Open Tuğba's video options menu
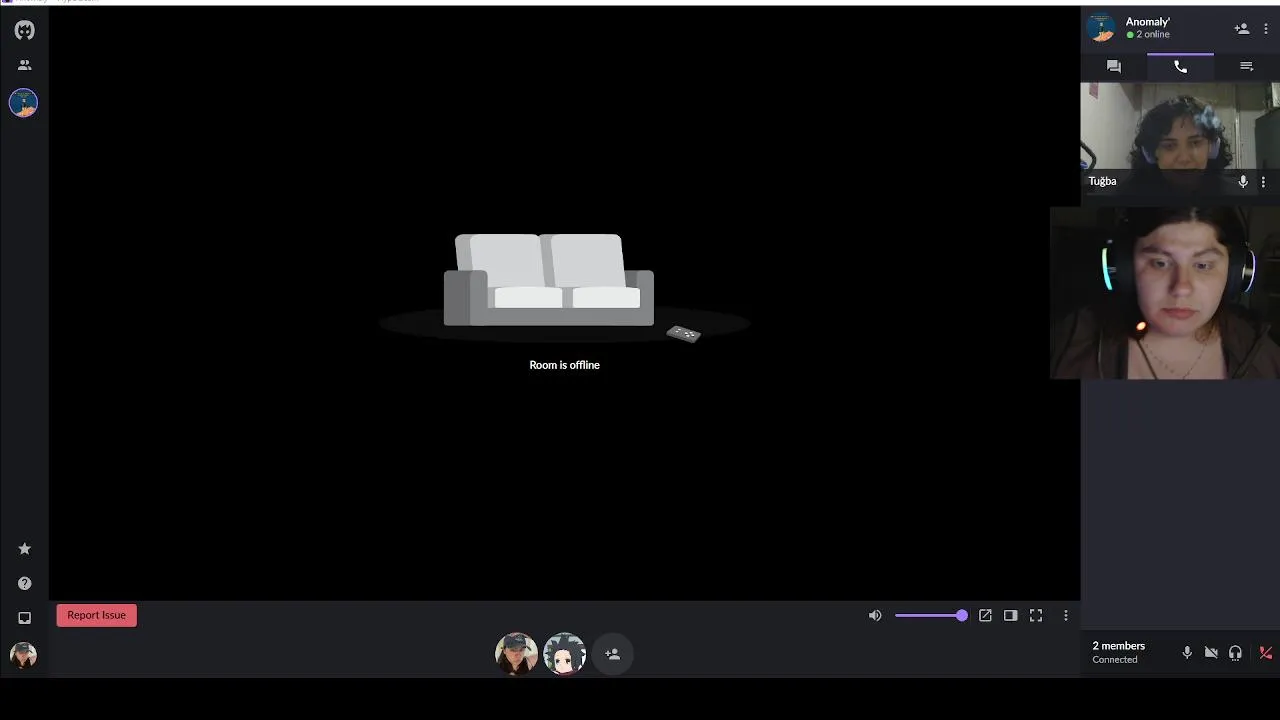 pyautogui.click(x=1263, y=182)
